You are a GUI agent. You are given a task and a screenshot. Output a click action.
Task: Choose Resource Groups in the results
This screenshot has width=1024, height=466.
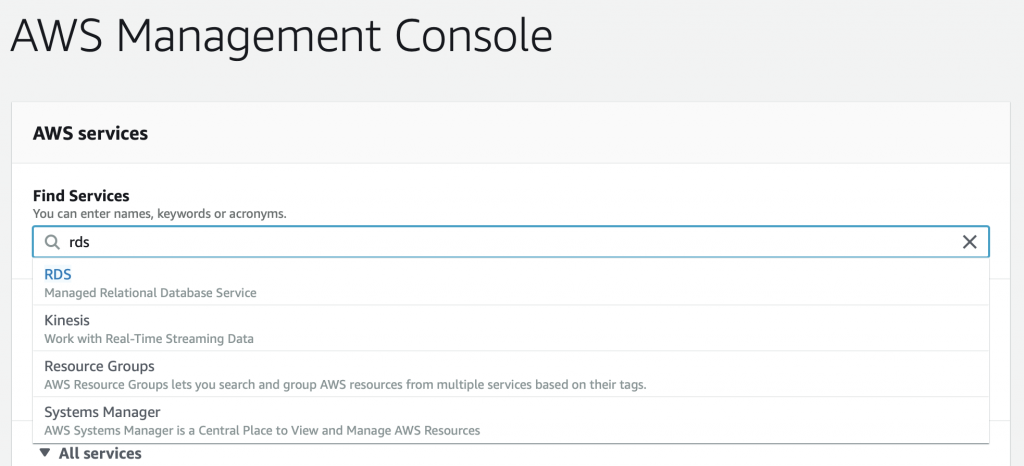[x=511, y=374]
